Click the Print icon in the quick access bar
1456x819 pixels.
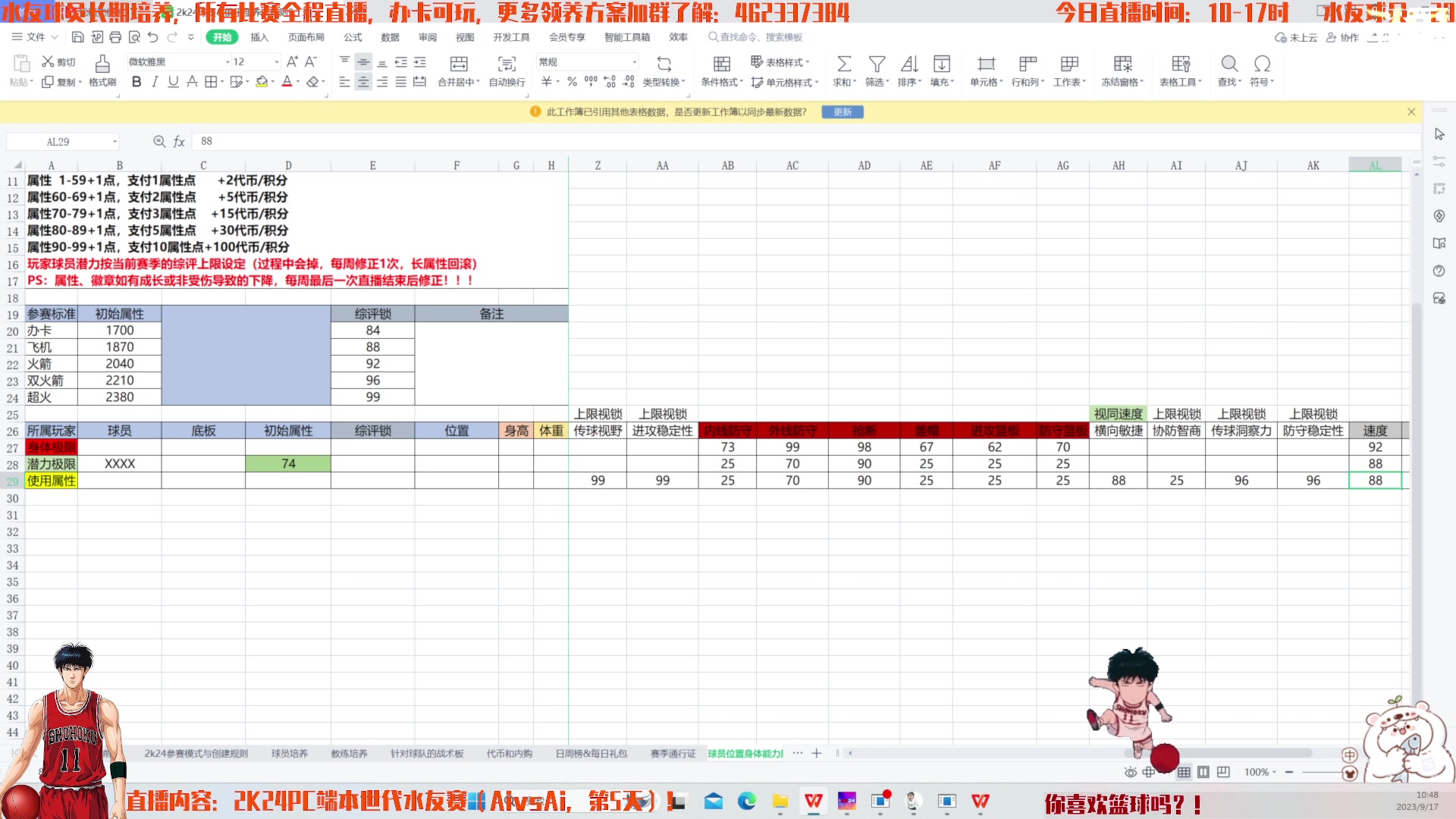point(115,37)
